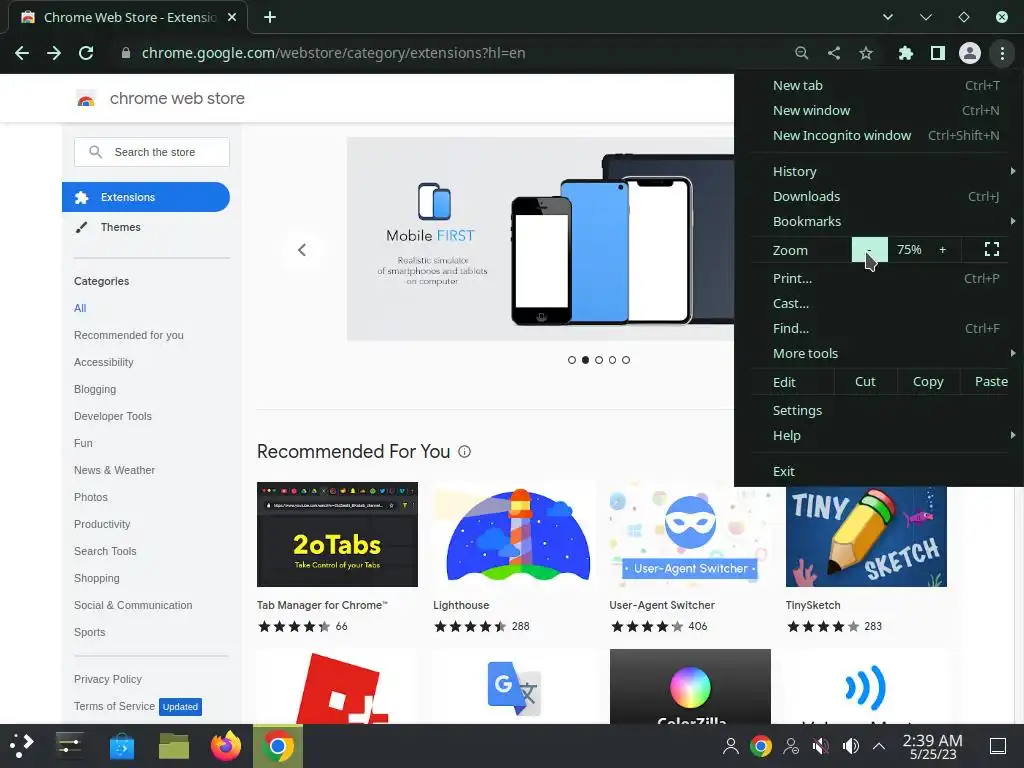Open the profile avatar icon

(970, 53)
